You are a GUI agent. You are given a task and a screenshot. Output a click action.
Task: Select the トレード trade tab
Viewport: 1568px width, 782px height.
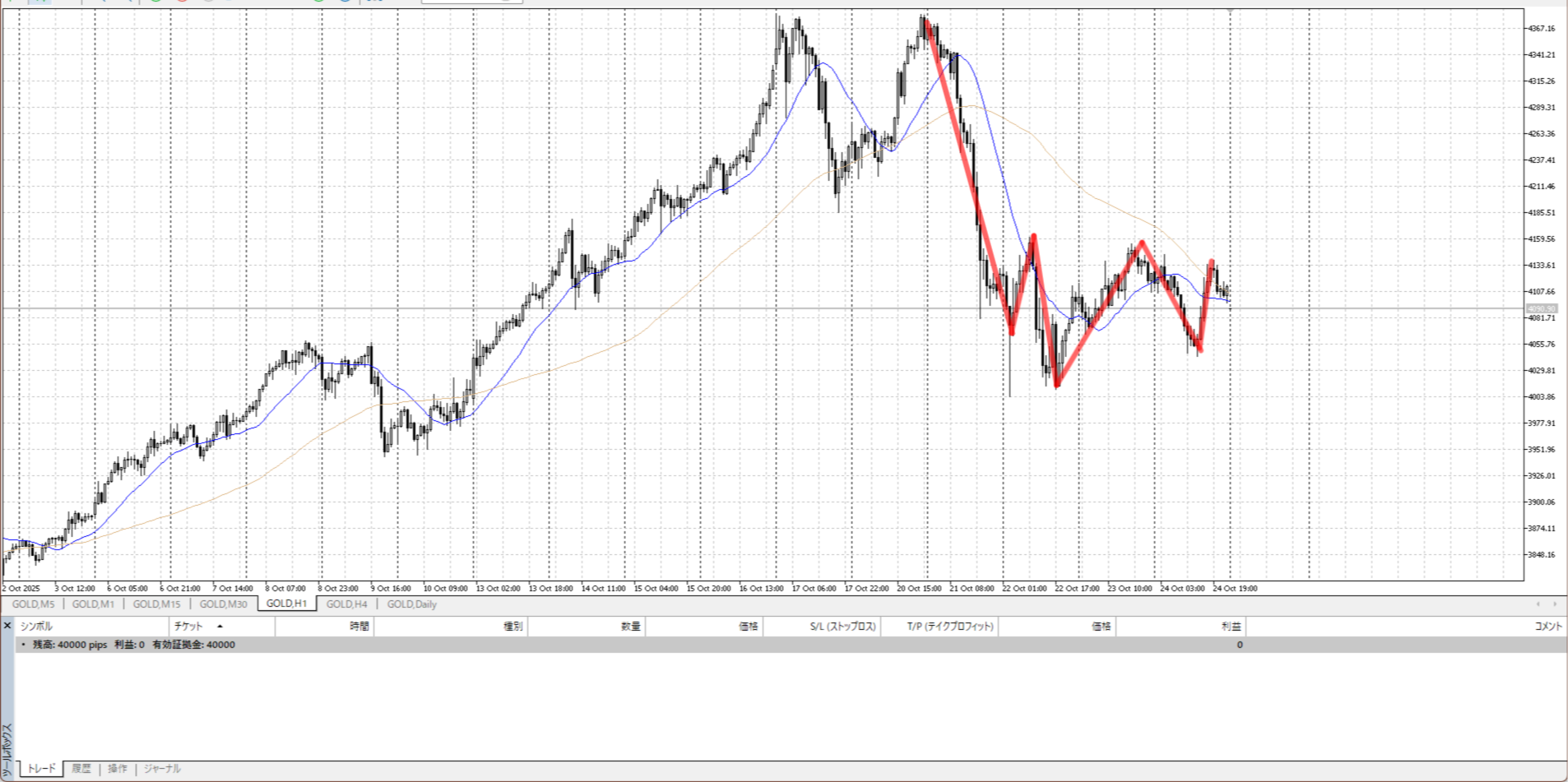pos(41,769)
